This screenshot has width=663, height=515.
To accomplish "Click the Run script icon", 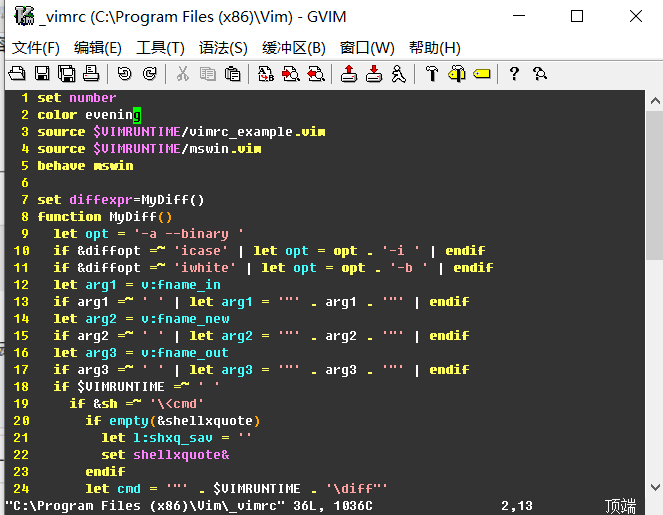I will [x=398, y=74].
